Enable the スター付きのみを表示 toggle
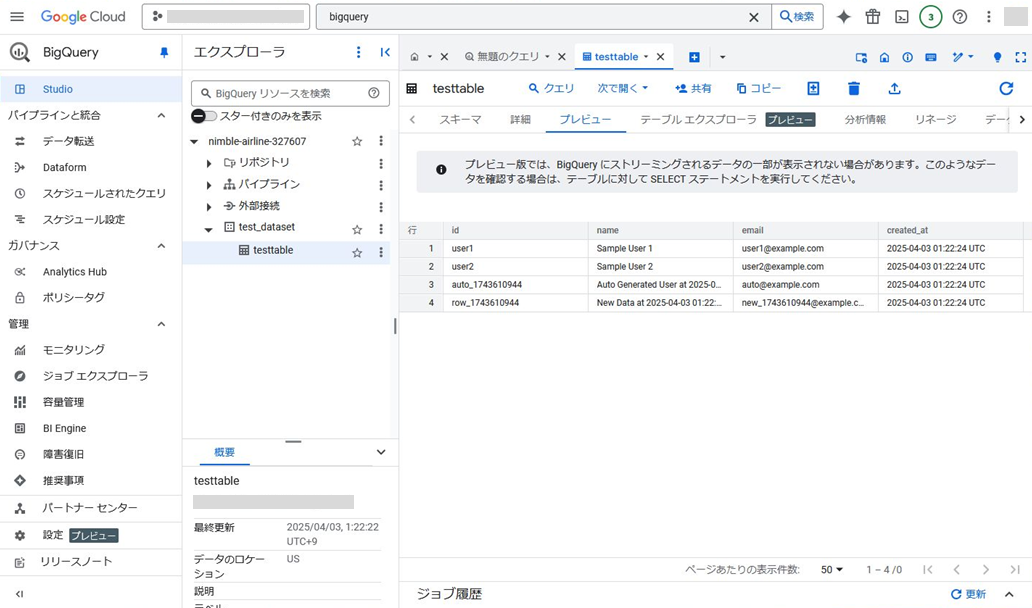1032x608 pixels. 203,115
